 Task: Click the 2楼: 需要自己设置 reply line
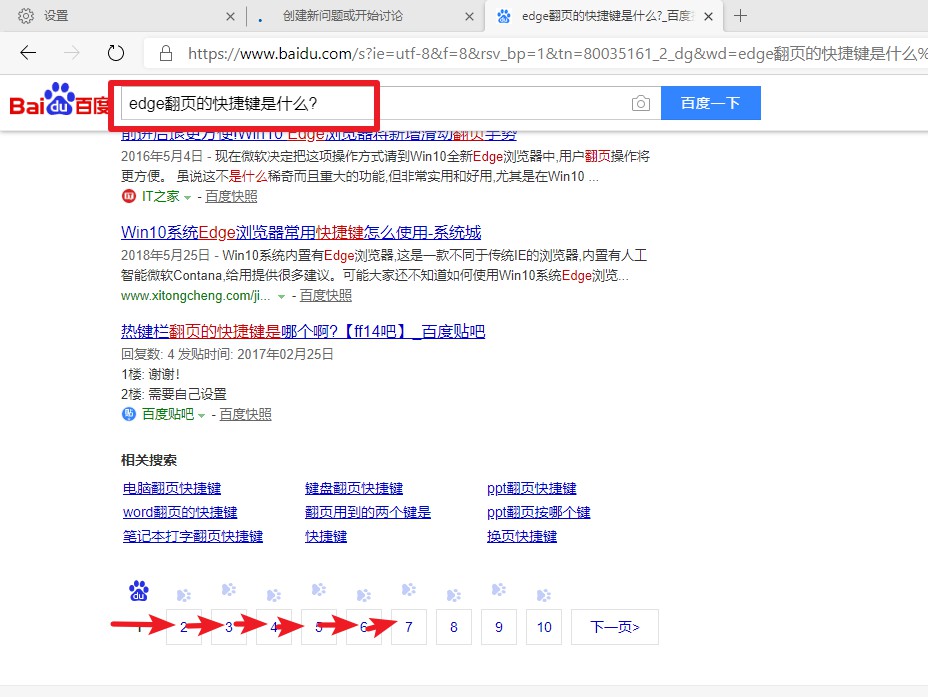tap(173, 394)
